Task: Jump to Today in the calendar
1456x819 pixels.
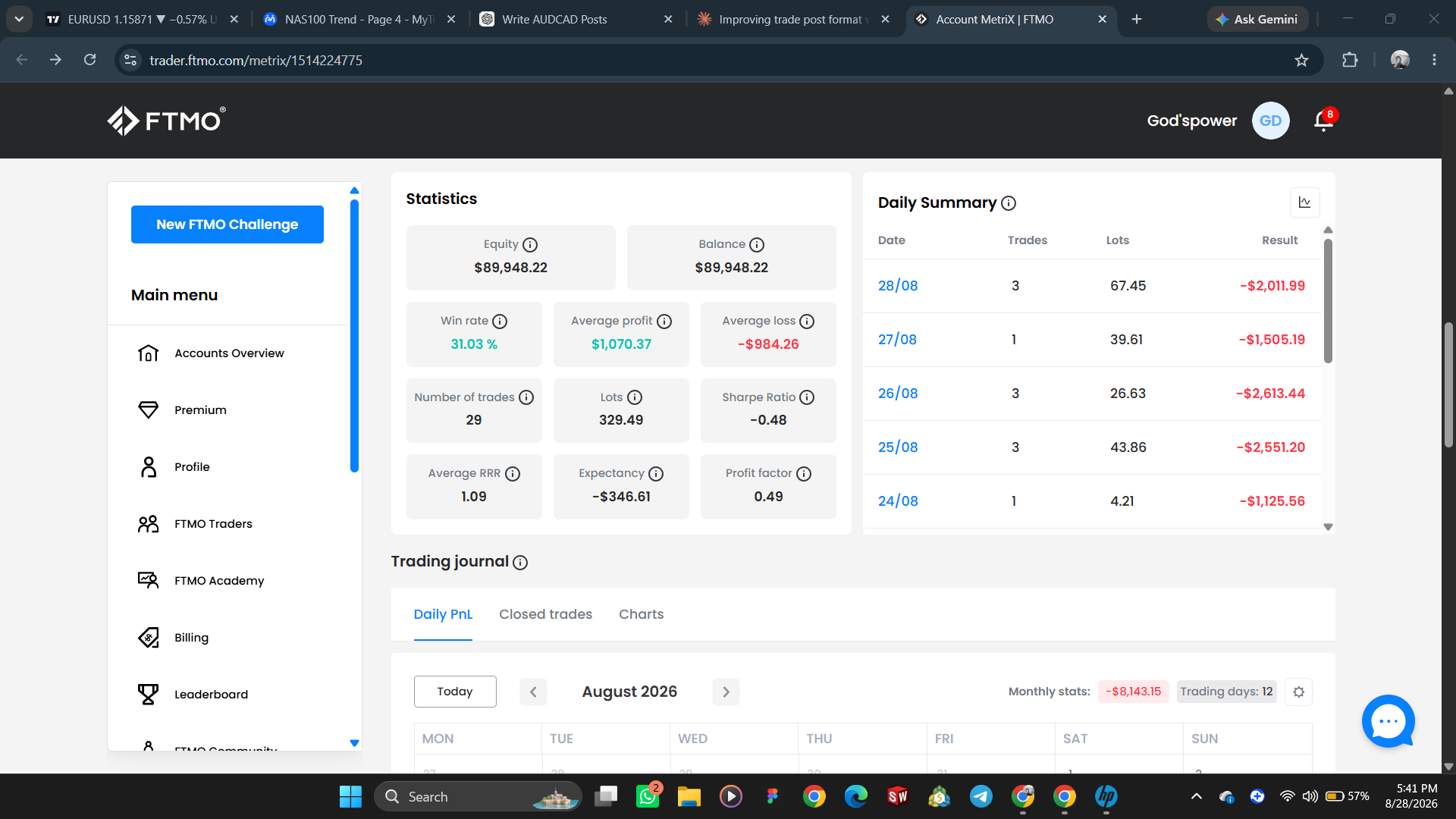Action: click(x=455, y=692)
